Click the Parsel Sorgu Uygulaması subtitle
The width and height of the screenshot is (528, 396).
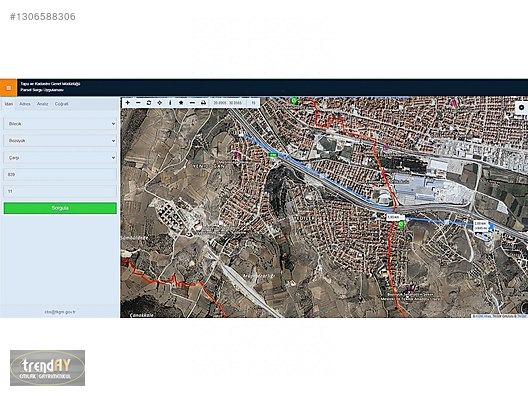(x=42, y=90)
